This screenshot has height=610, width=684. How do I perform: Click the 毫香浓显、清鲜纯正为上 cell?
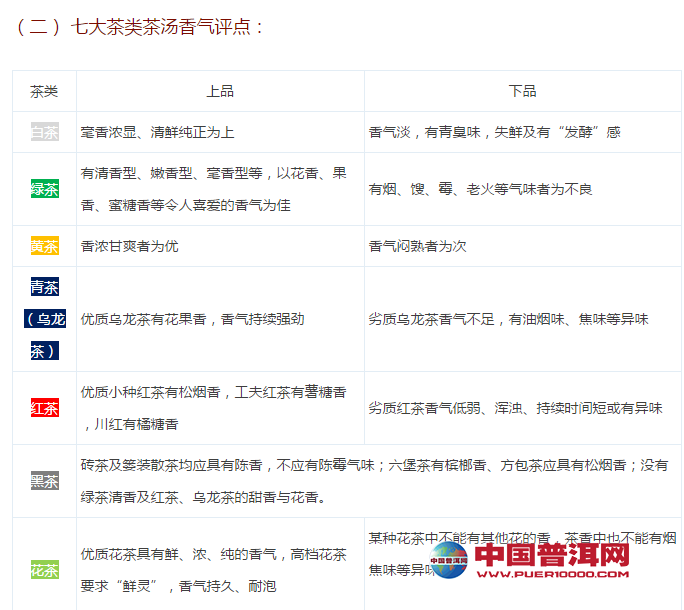(x=157, y=132)
